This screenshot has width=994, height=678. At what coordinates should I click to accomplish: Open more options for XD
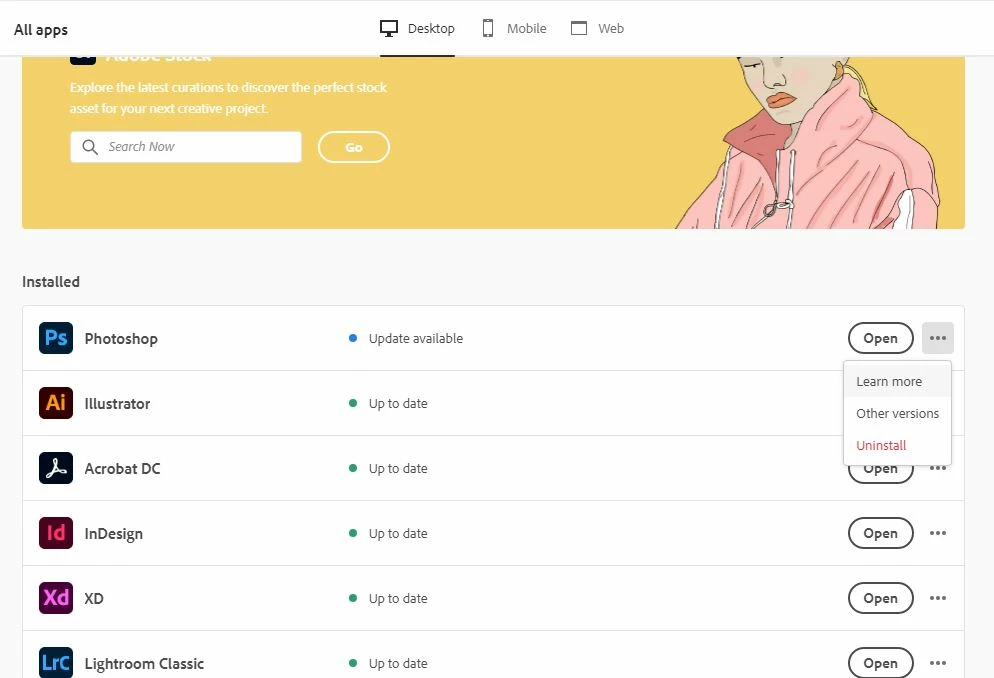click(938, 598)
